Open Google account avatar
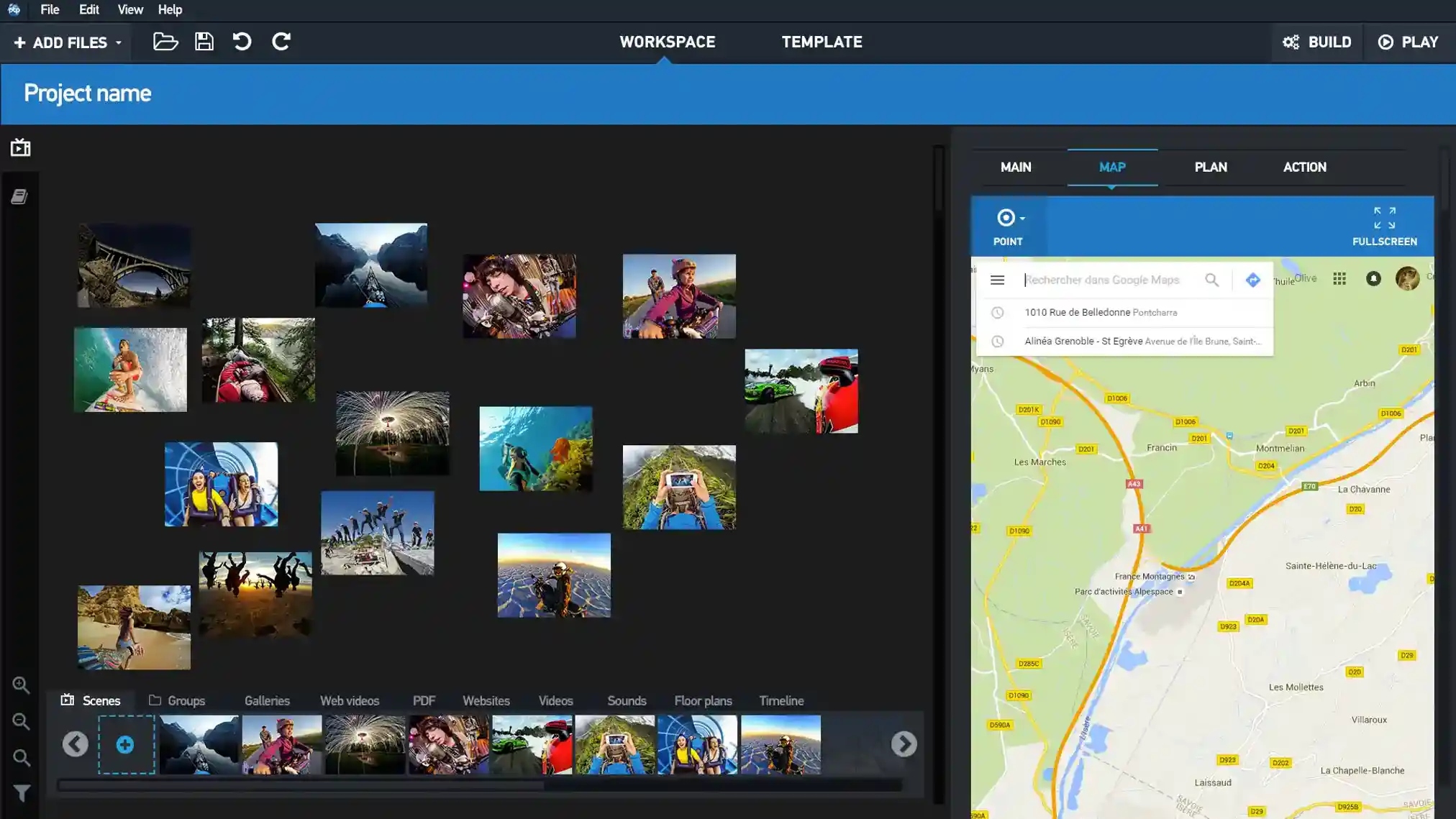Screen dimensions: 1456x819 coord(1407,278)
